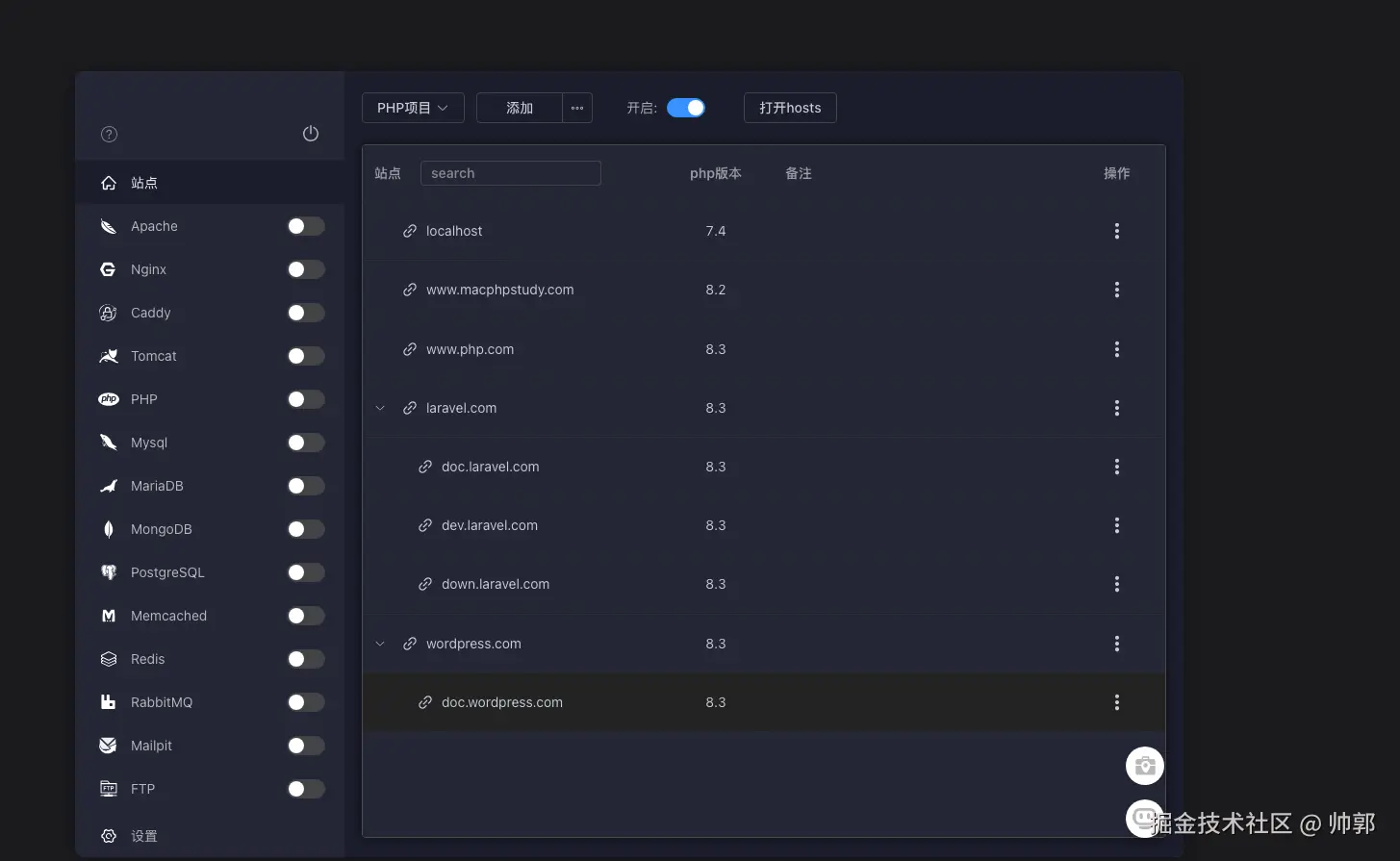The width and height of the screenshot is (1400, 861).
Task: Click the Mailpit envelope icon
Action: [109, 746]
